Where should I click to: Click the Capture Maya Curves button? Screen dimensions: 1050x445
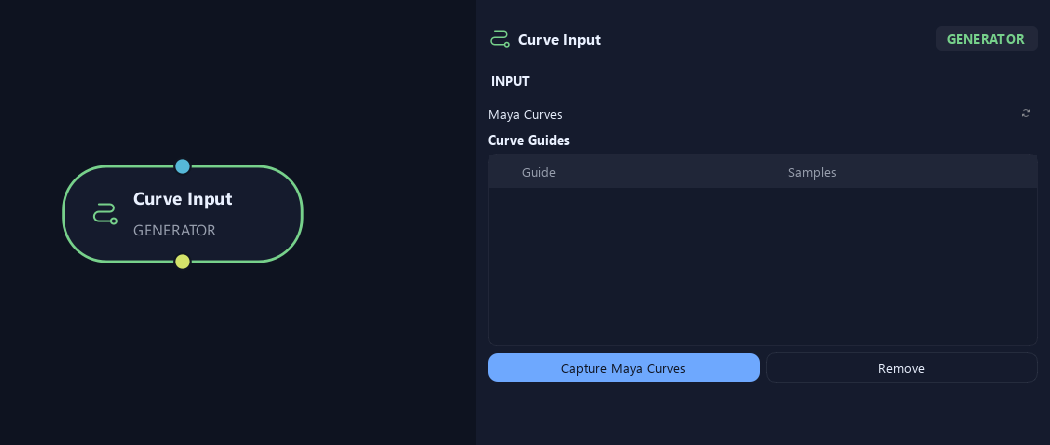[623, 368]
